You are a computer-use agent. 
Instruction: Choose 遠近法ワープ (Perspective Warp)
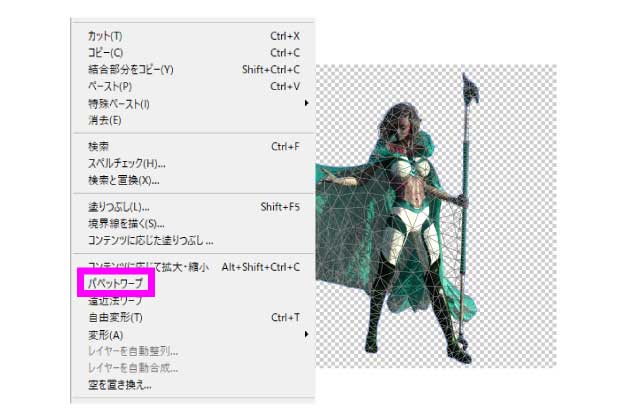coord(115,299)
